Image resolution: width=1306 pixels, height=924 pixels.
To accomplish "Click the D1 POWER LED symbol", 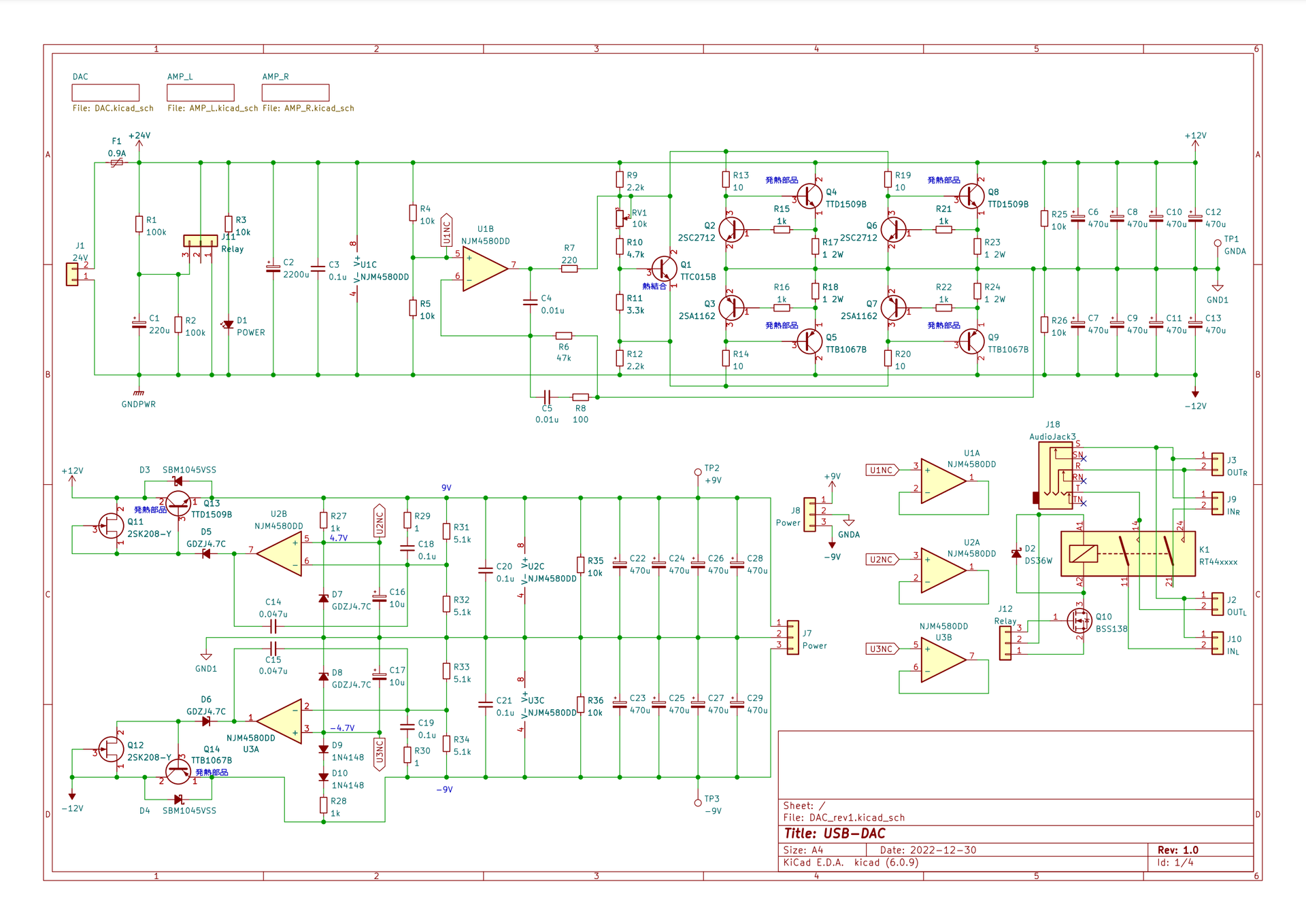I will click(229, 324).
